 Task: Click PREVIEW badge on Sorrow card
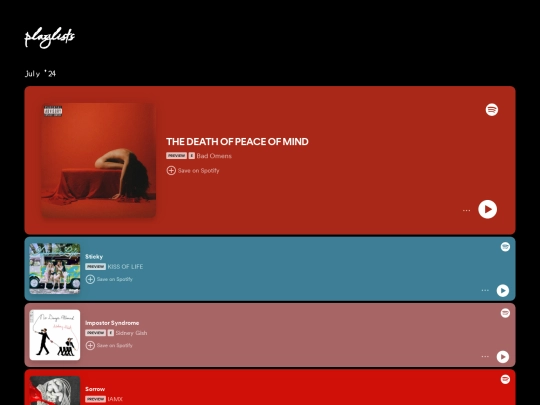95,399
